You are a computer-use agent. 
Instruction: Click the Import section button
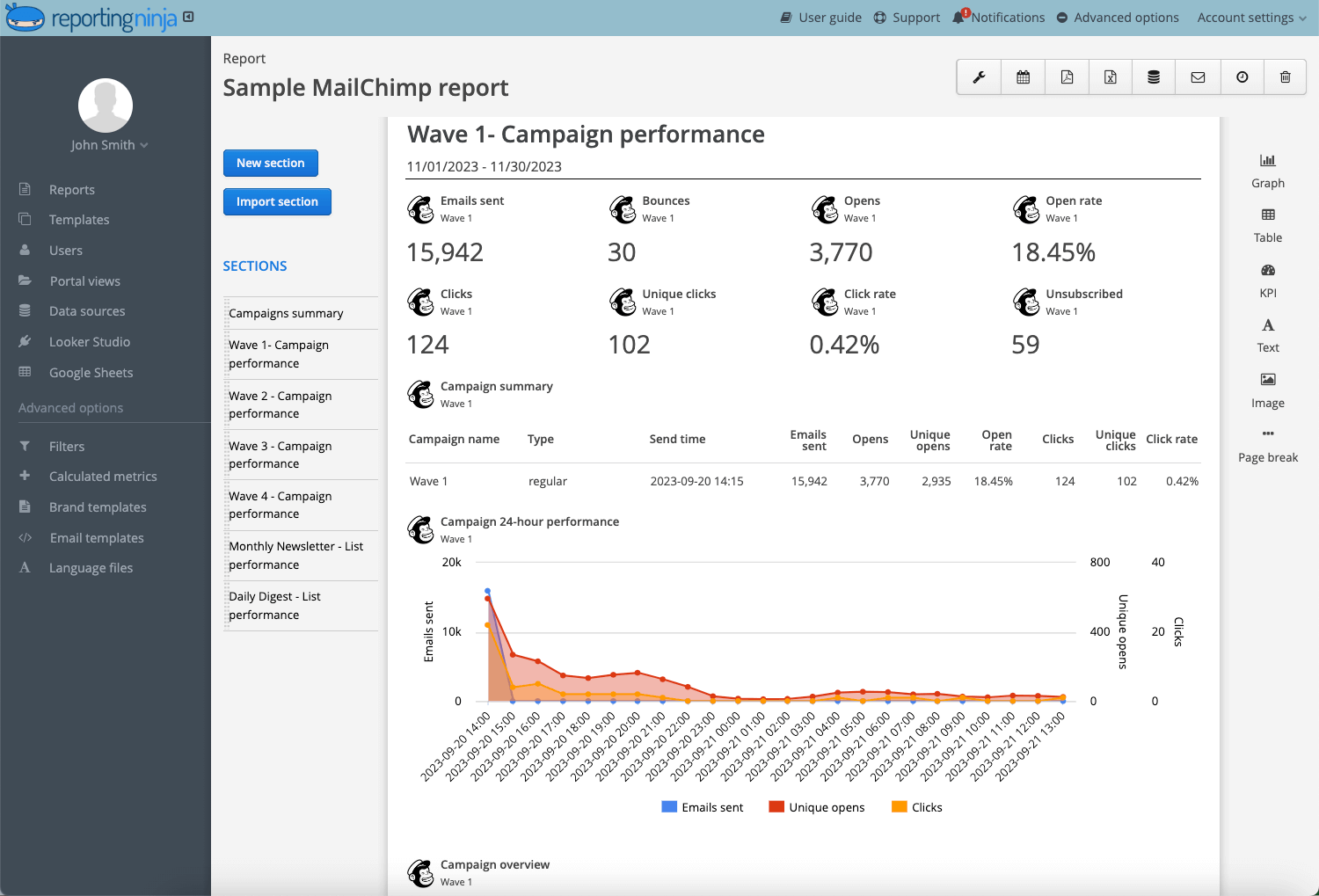[277, 201]
